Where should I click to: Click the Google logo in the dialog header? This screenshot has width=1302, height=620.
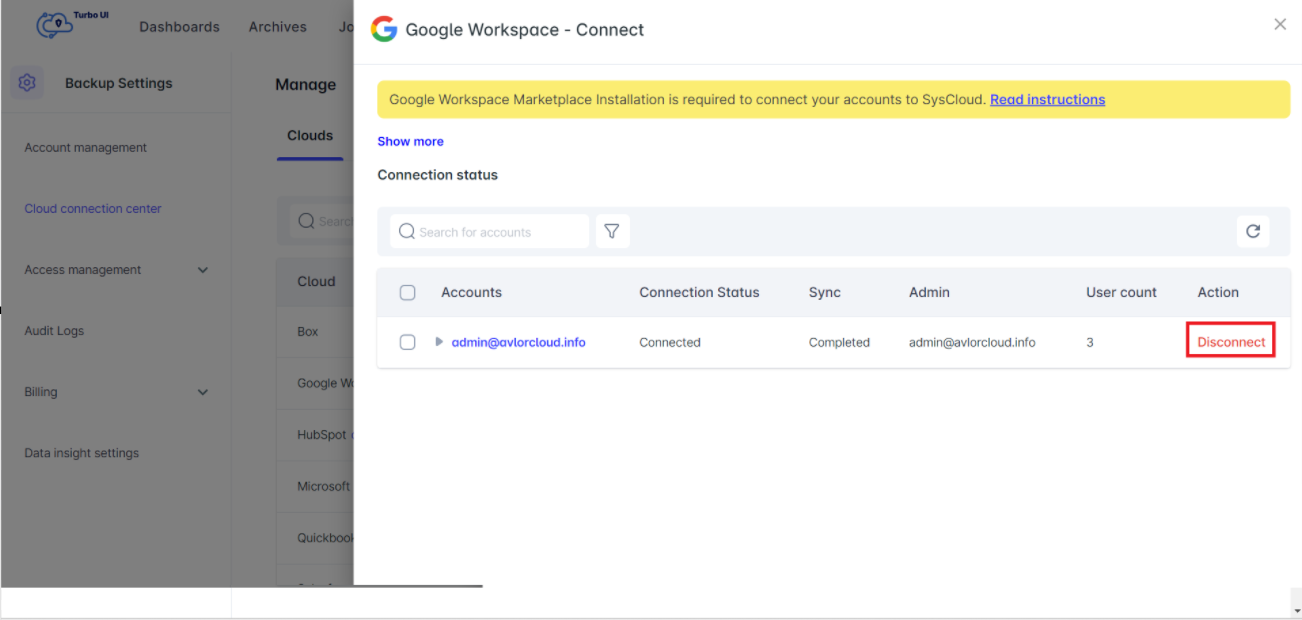pos(384,29)
